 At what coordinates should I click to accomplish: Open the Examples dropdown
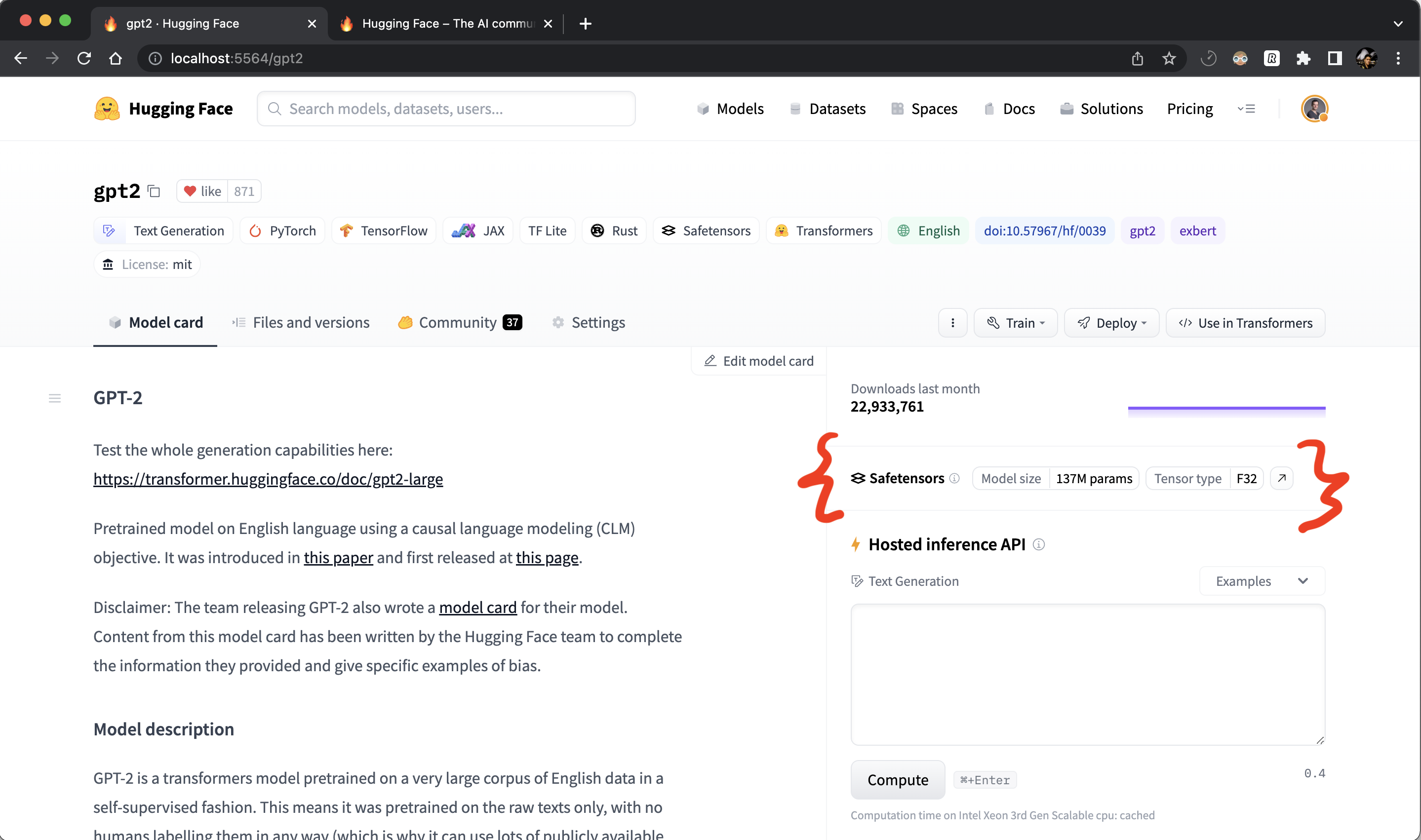1262,581
